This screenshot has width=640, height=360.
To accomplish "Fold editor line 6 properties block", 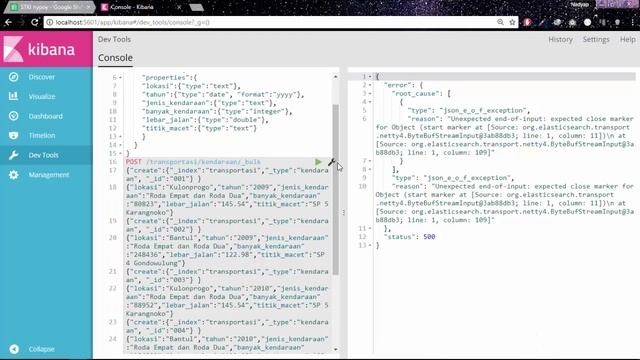I will pos(120,78).
